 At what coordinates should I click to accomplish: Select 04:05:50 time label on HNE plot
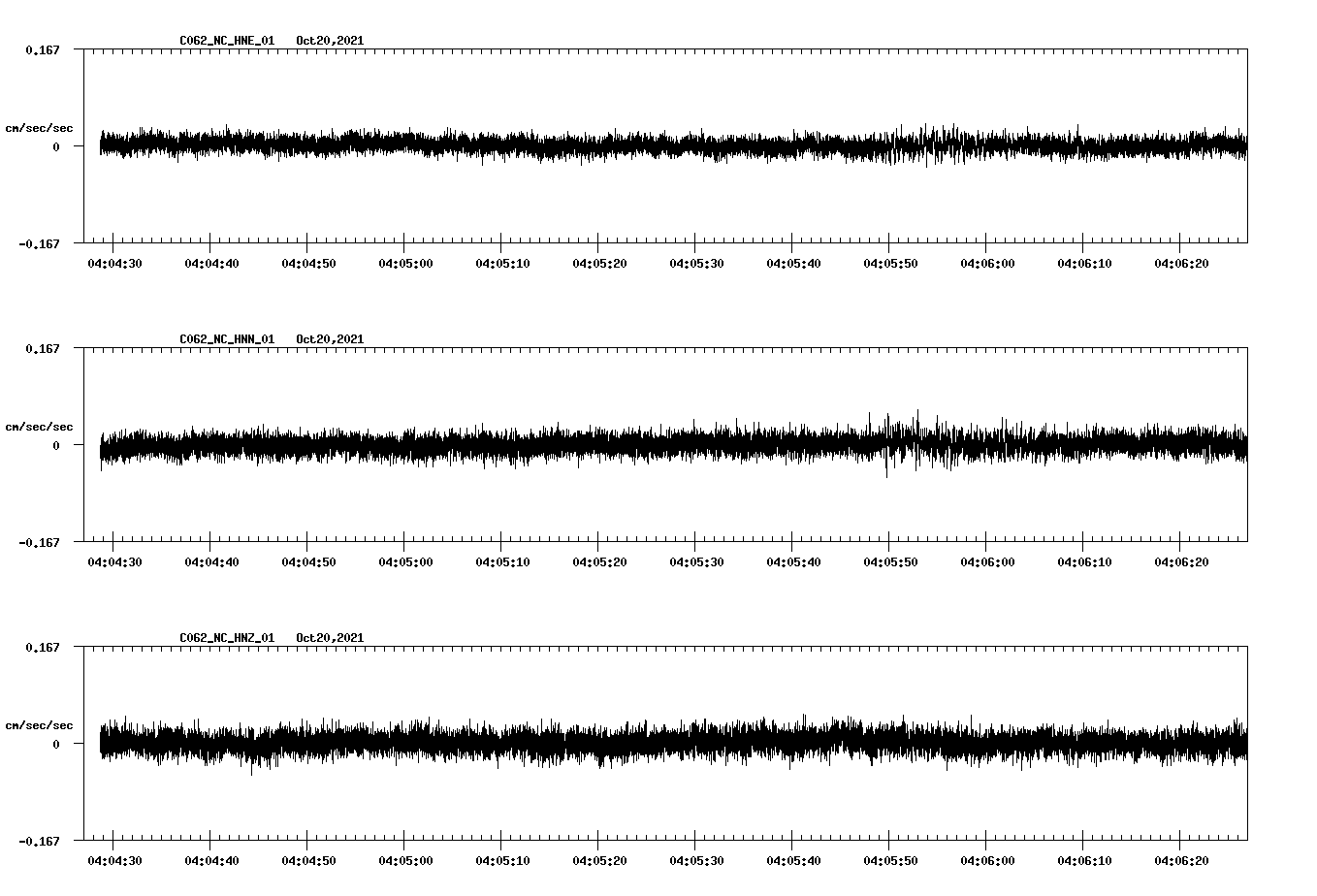click(x=890, y=263)
